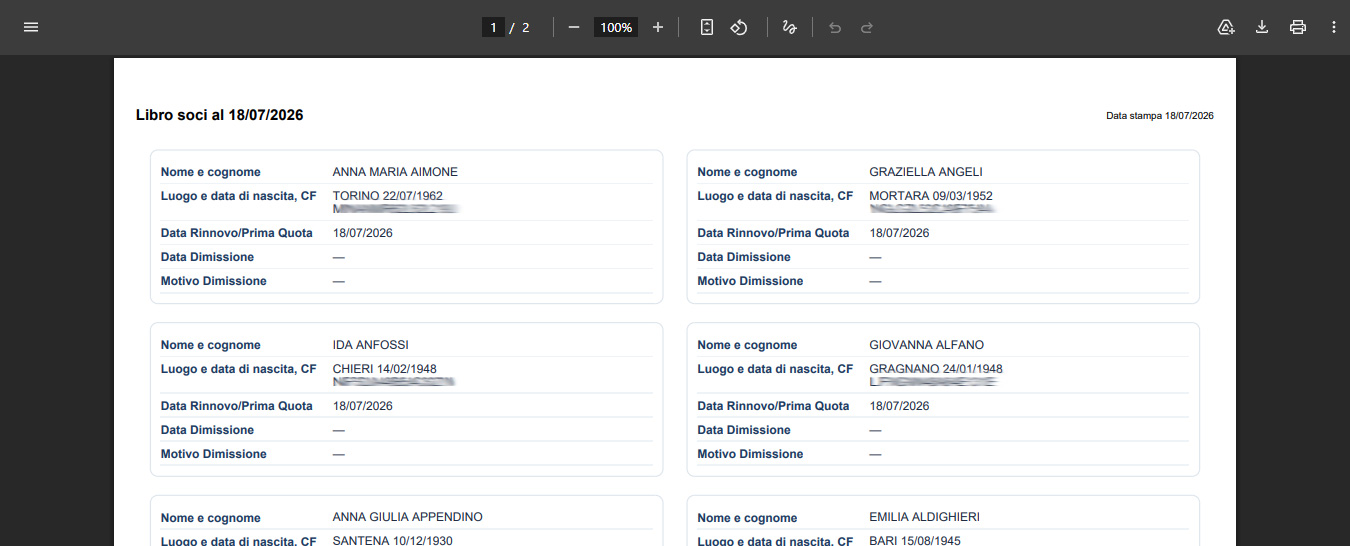The width and height of the screenshot is (1350, 546).
Task: Select the name EMILIA ALDIGHIERI
Action: point(925,517)
